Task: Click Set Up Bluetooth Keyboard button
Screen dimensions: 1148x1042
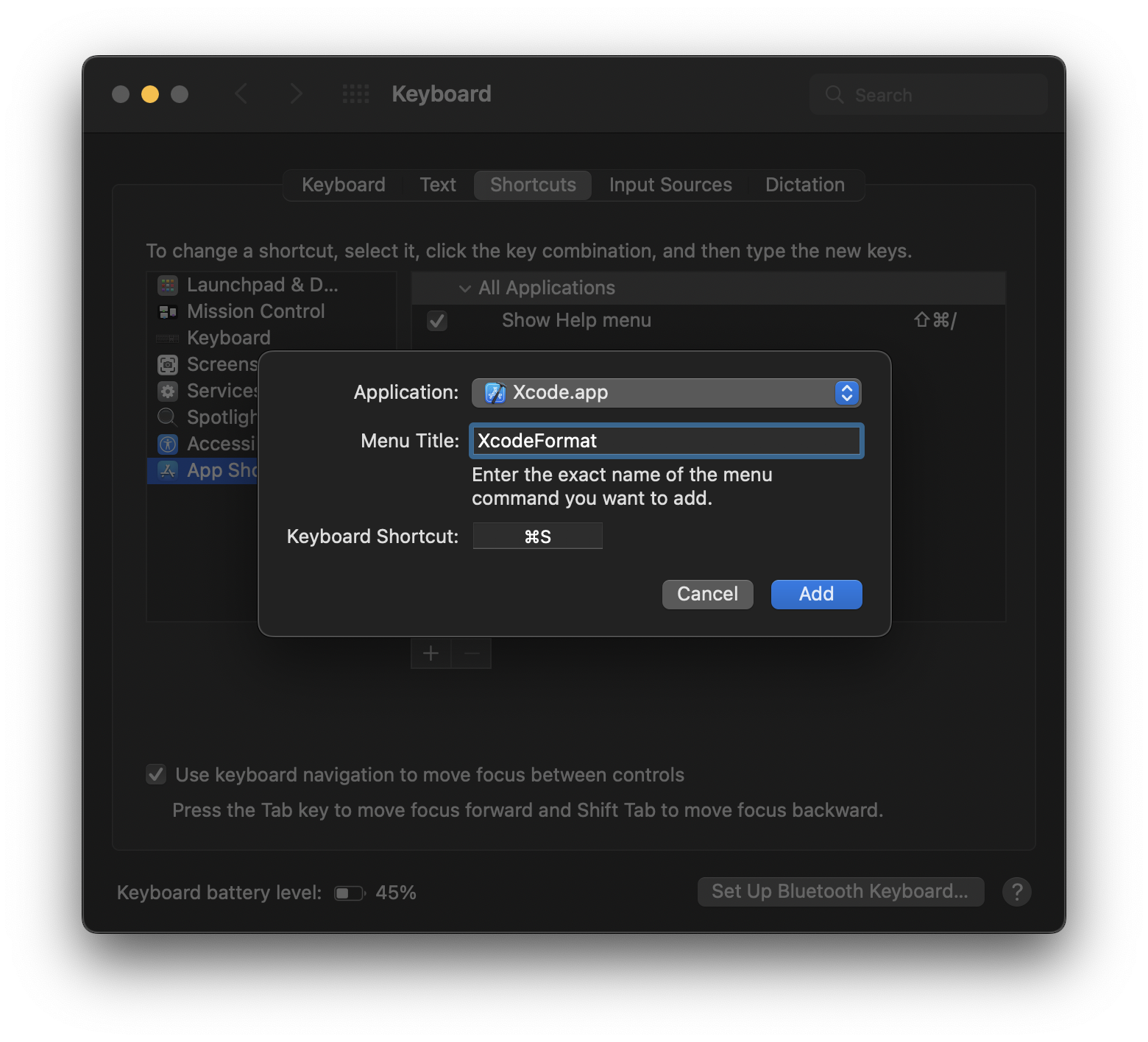Action: (x=840, y=892)
